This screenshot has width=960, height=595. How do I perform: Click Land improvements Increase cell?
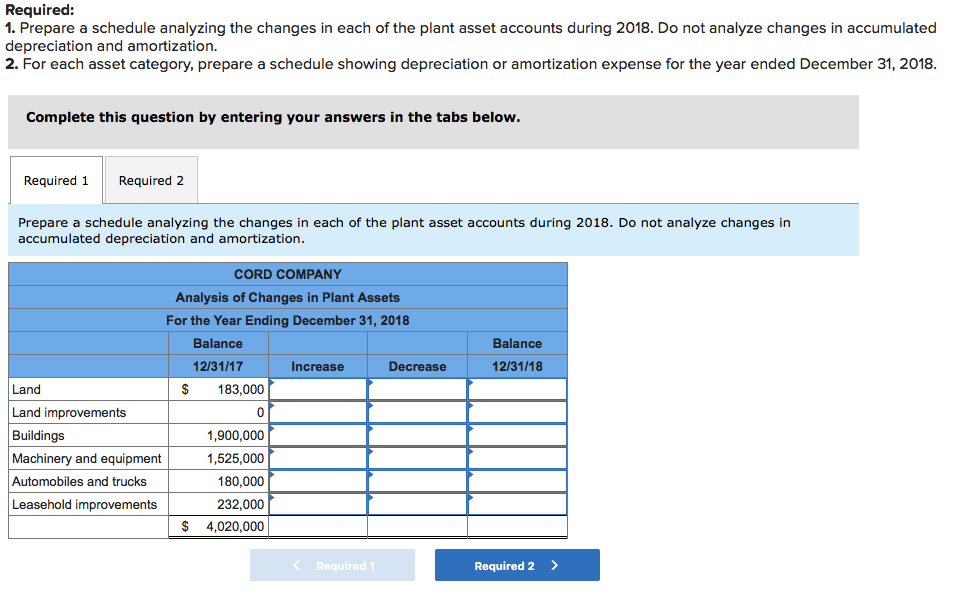(x=318, y=413)
